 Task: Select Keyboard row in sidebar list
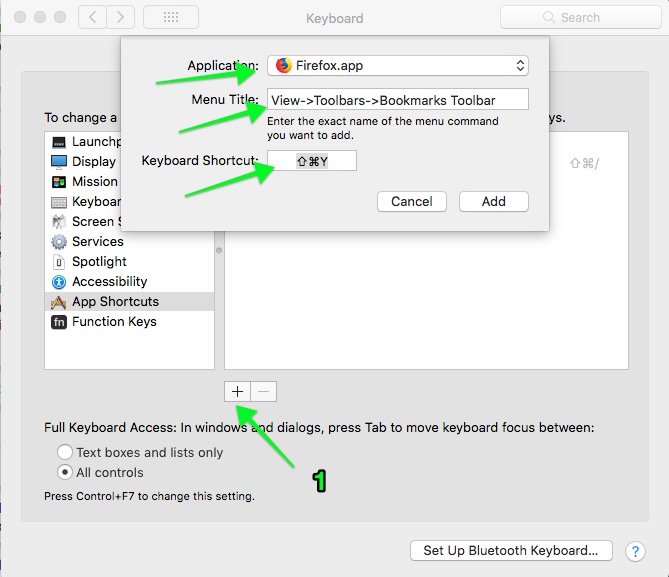tap(85, 201)
